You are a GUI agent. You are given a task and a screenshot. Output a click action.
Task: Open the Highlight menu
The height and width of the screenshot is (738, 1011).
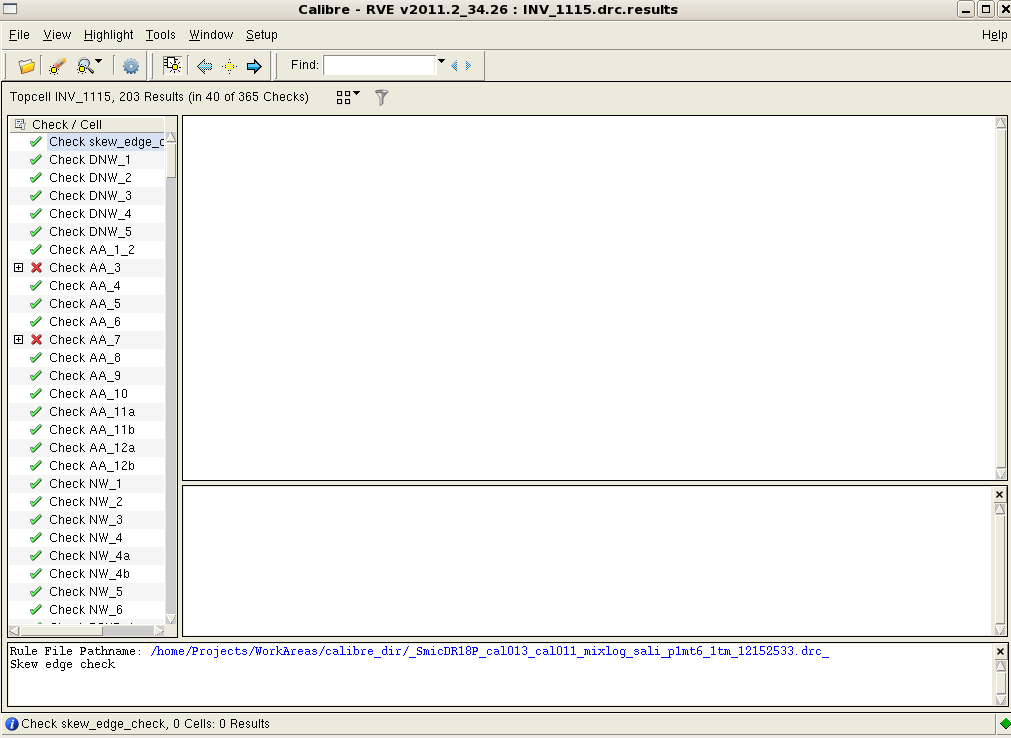point(108,35)
